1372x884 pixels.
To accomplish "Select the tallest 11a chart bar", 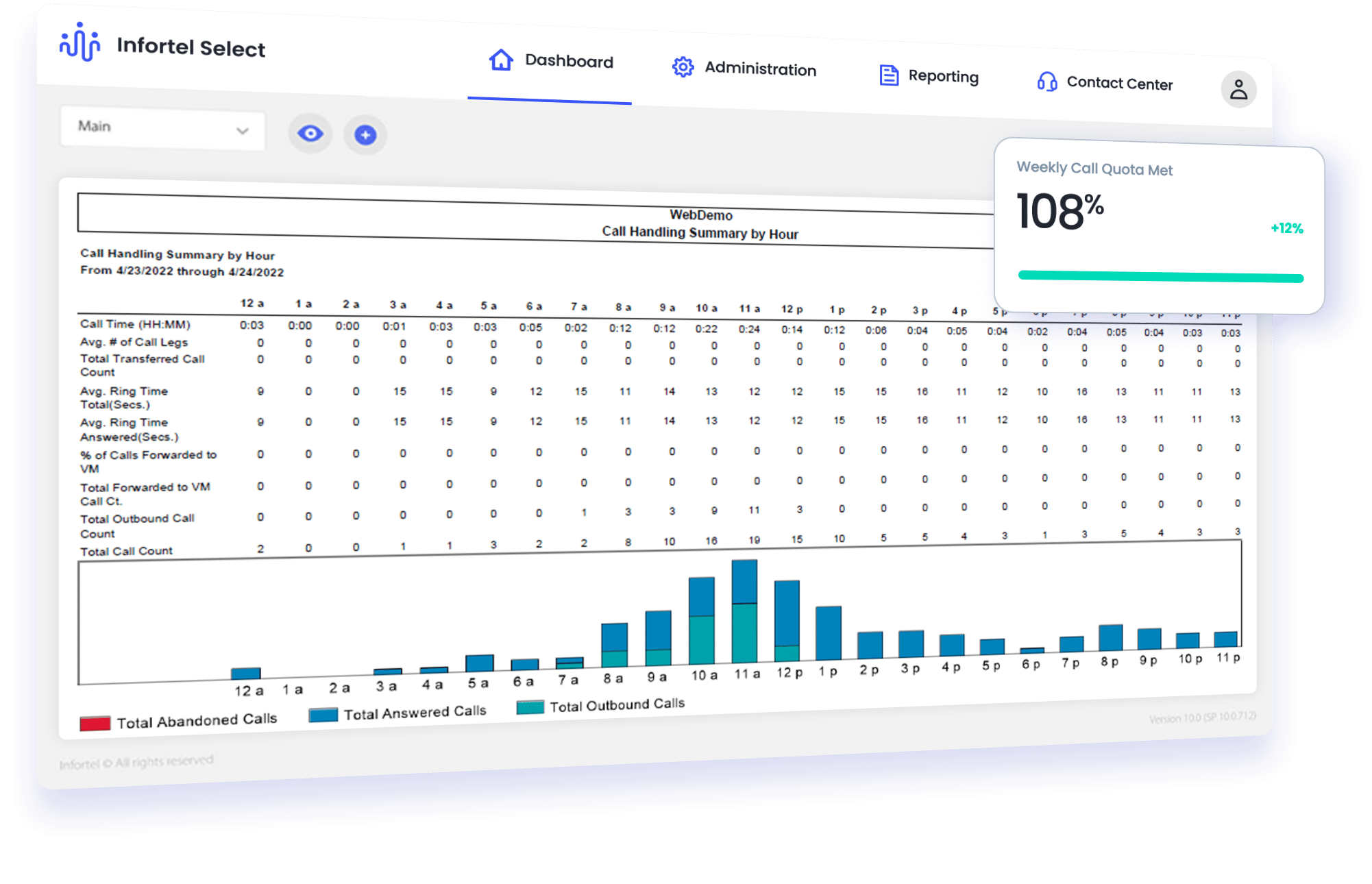I will click(745, 610).
